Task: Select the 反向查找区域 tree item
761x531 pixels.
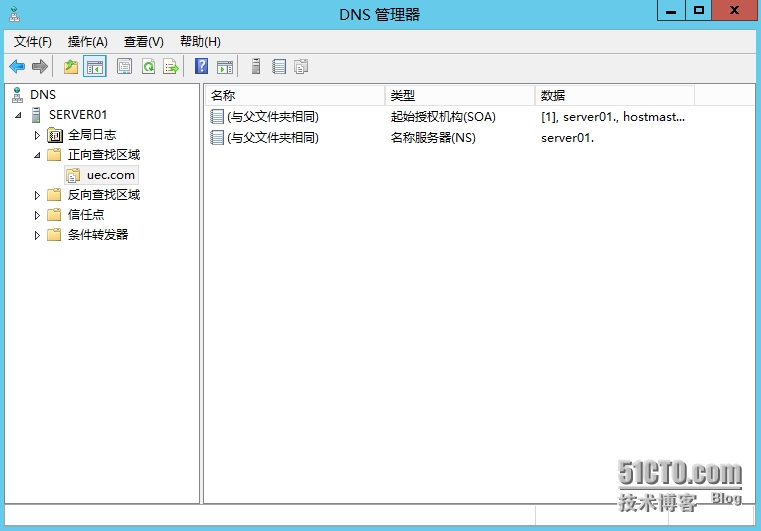Action: coord(104,195)
